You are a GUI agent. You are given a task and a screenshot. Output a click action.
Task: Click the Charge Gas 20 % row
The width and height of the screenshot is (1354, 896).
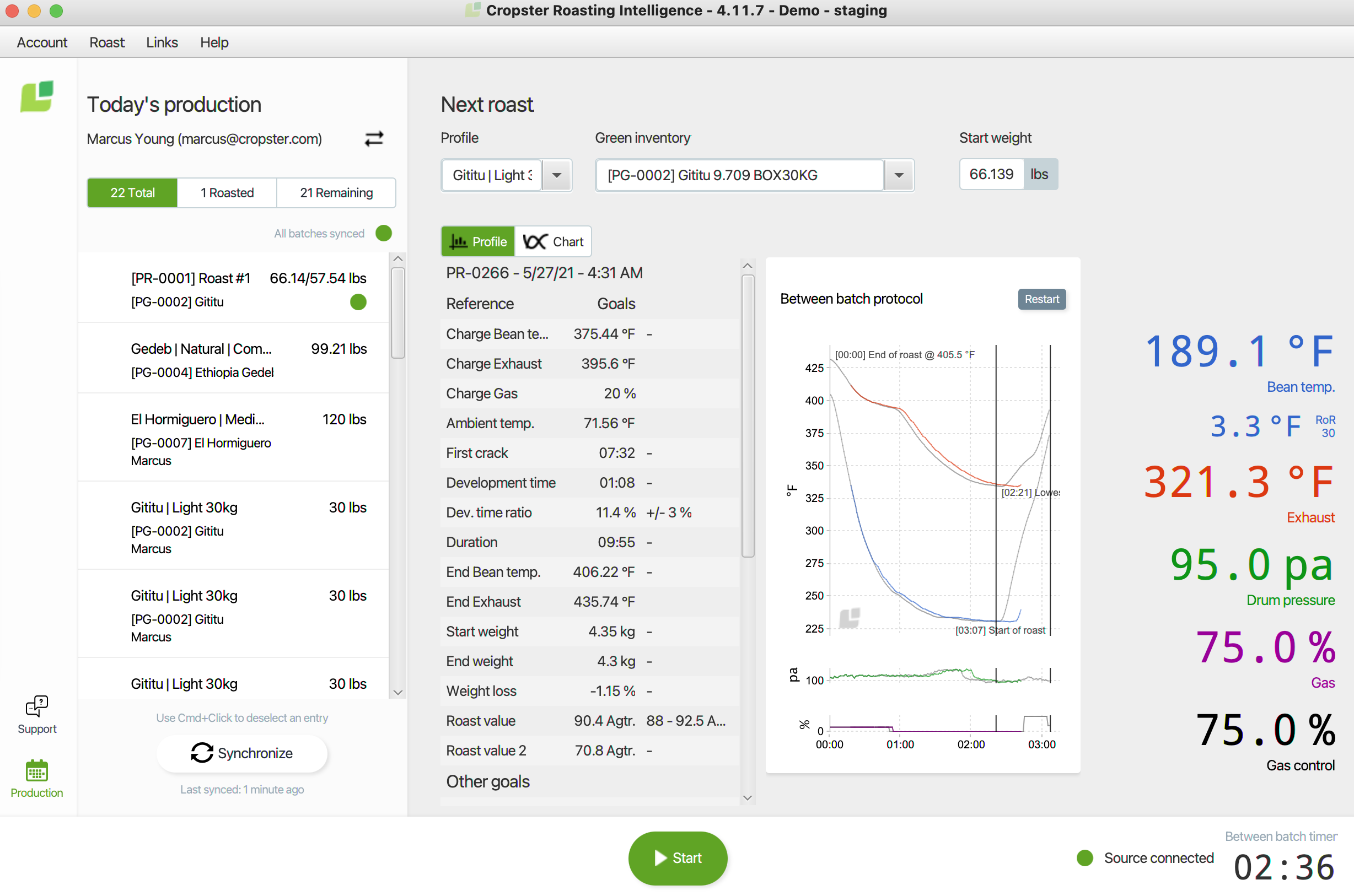coord(590,393)
